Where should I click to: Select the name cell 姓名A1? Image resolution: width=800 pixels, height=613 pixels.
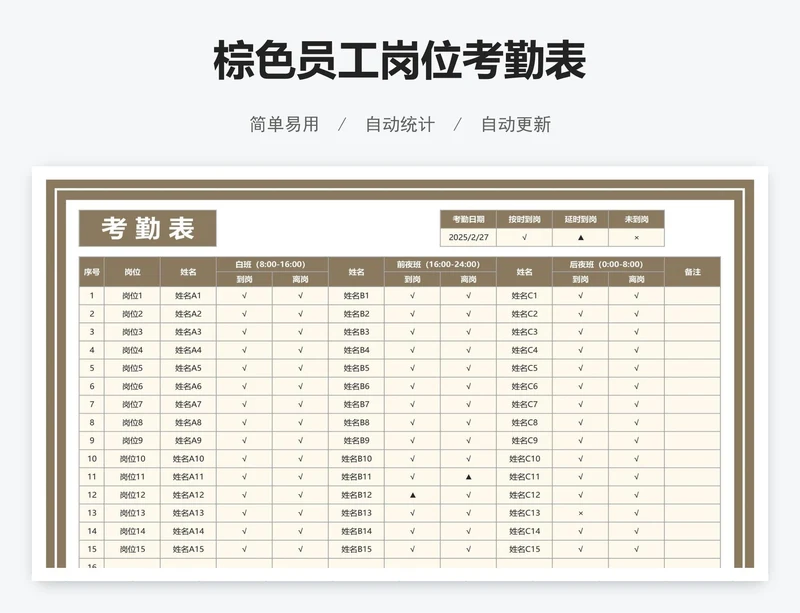click(x=188, y=296)
